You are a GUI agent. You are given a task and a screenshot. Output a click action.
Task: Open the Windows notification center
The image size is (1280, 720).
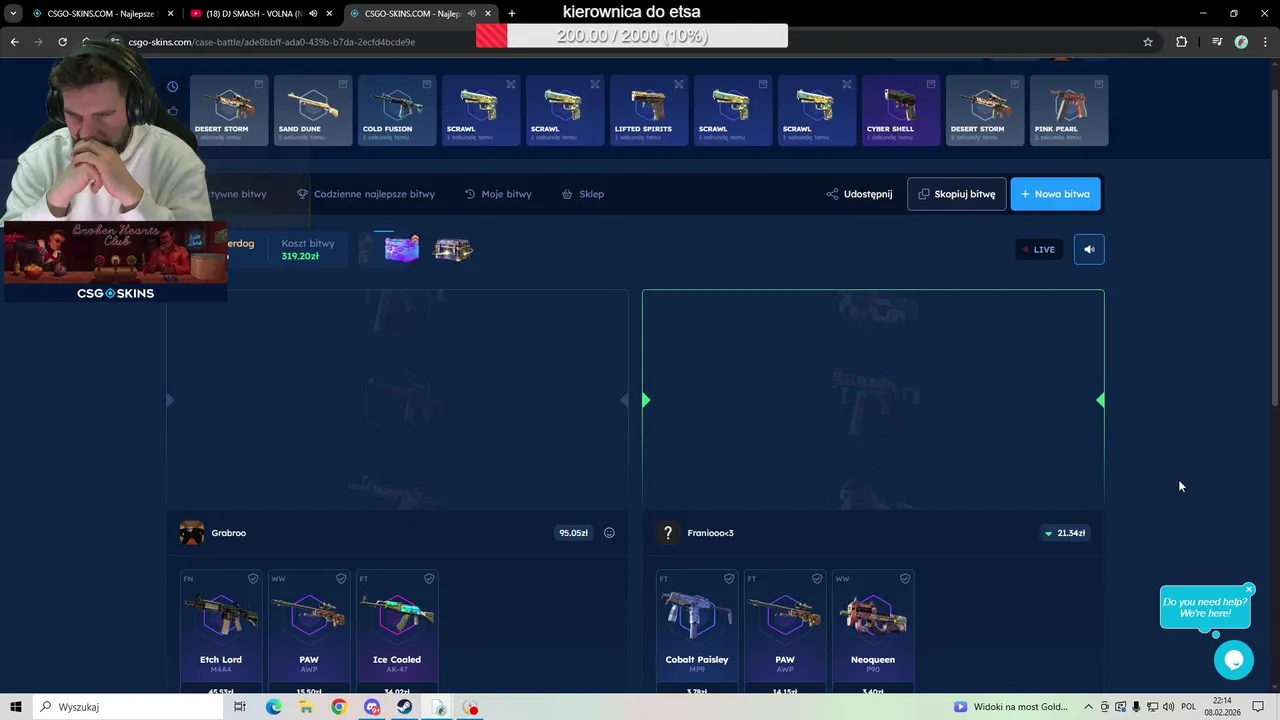1259,707
